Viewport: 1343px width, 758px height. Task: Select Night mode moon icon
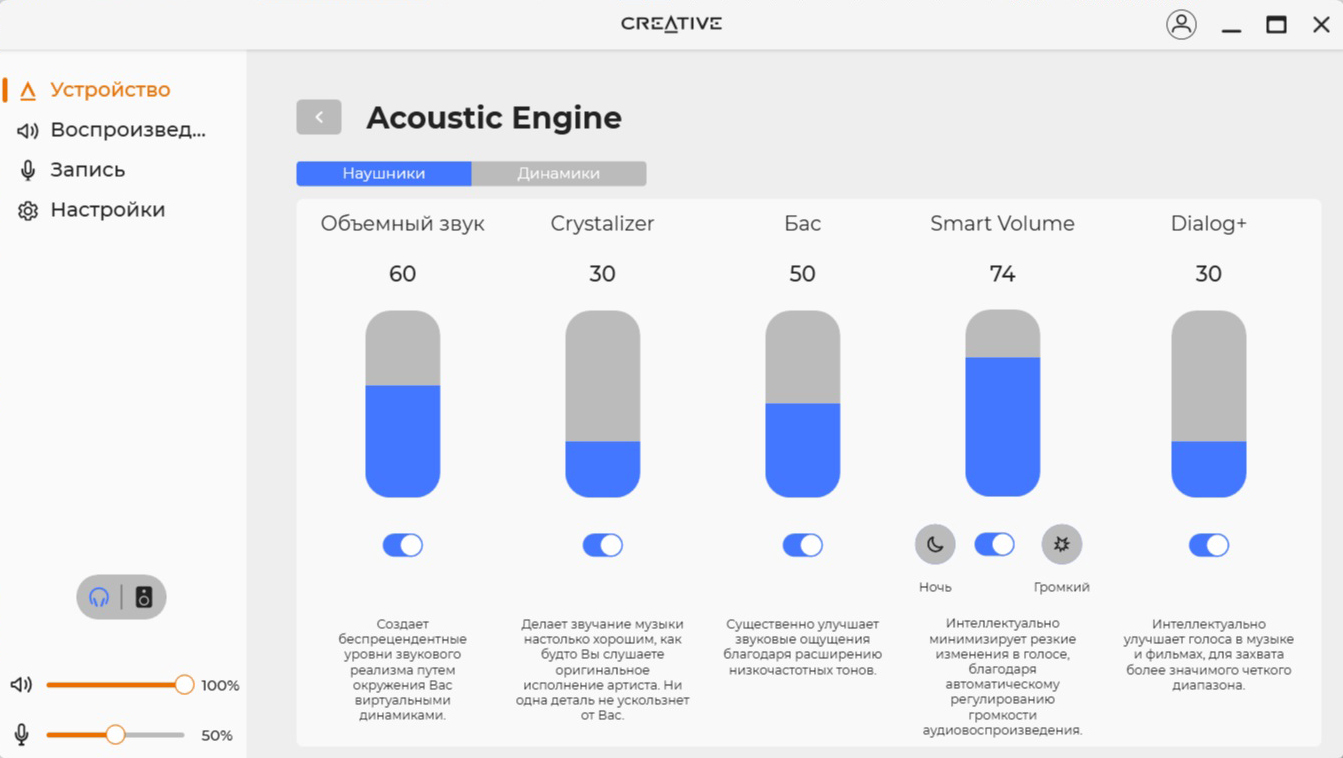click(x=935, y=545)
